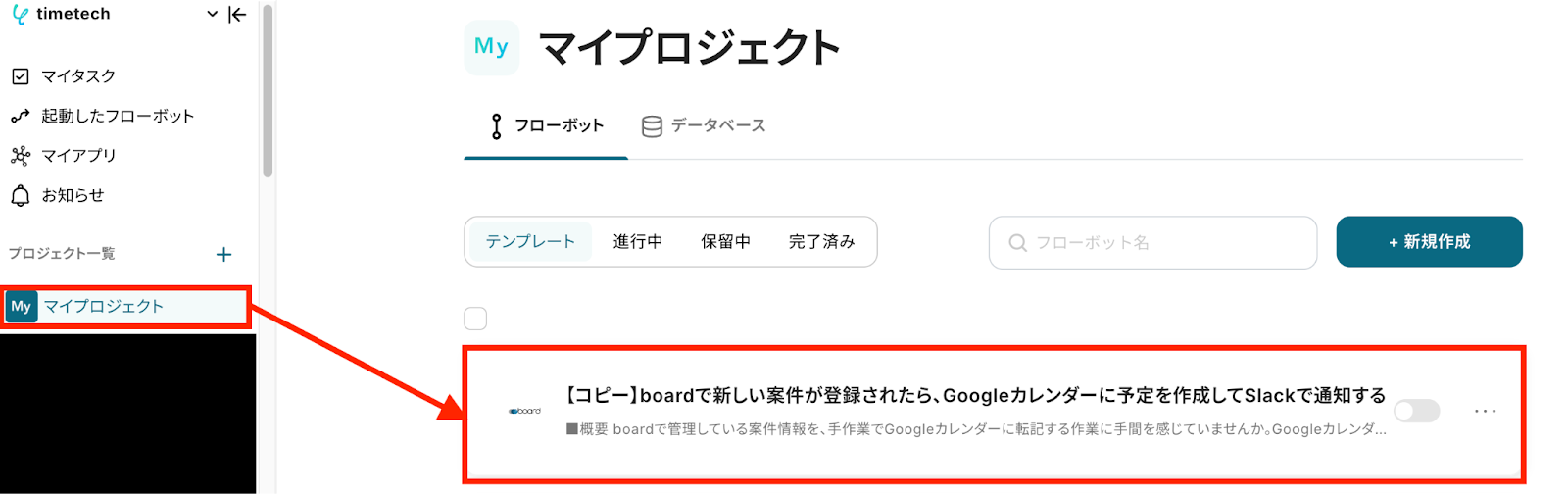Check the select-all checkbox
Screen dimensions: 1568x494
click(x=475, y=319)
